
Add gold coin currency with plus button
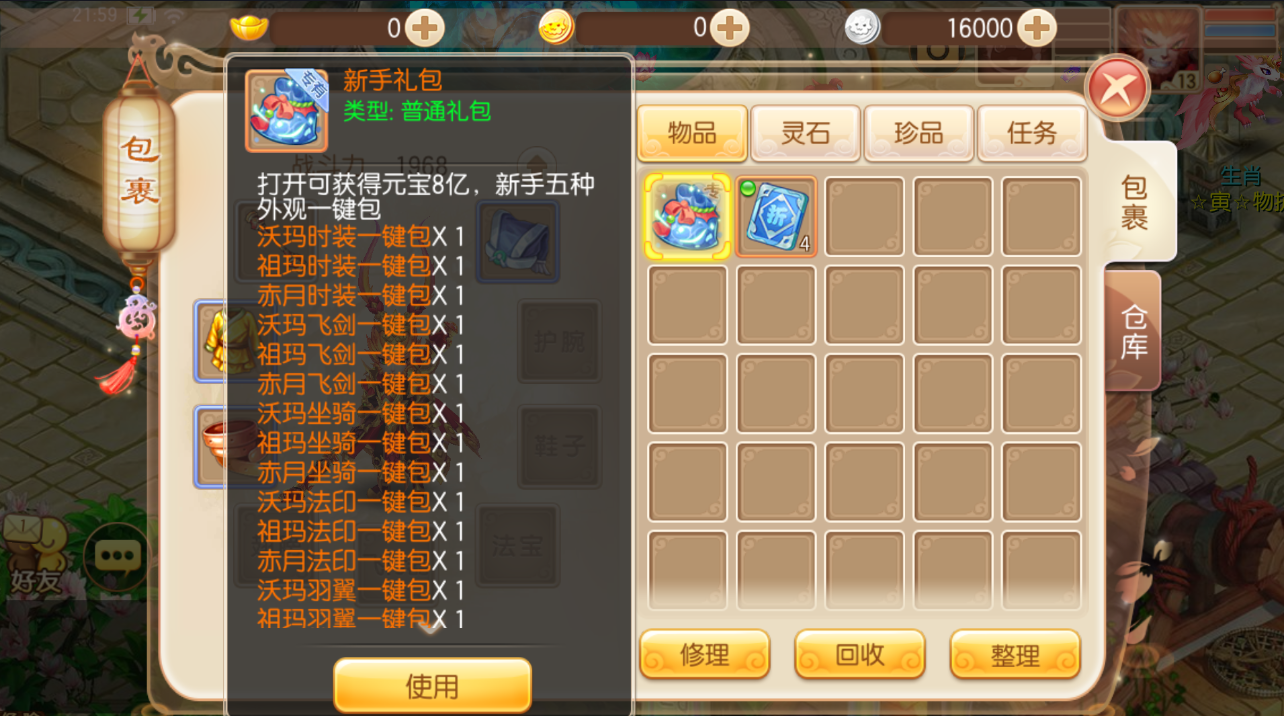tap(731, 27)
